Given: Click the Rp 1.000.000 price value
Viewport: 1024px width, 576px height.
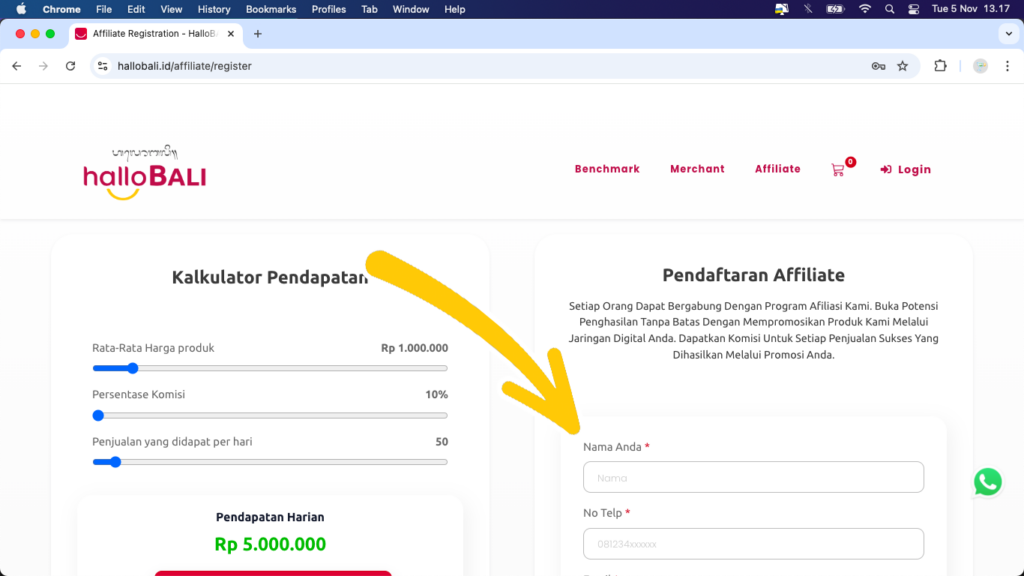Looking at the screenshot, I should pos(414,348).
